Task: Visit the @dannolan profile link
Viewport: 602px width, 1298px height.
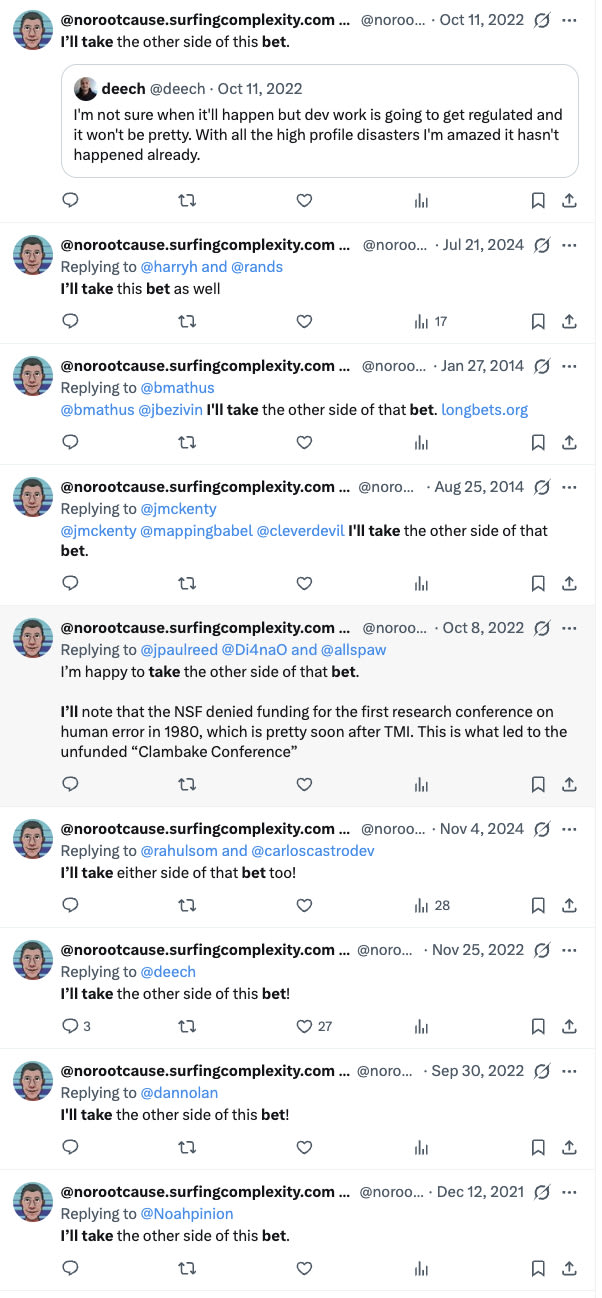Action: pyautogui.click(x=179, y=1093)
